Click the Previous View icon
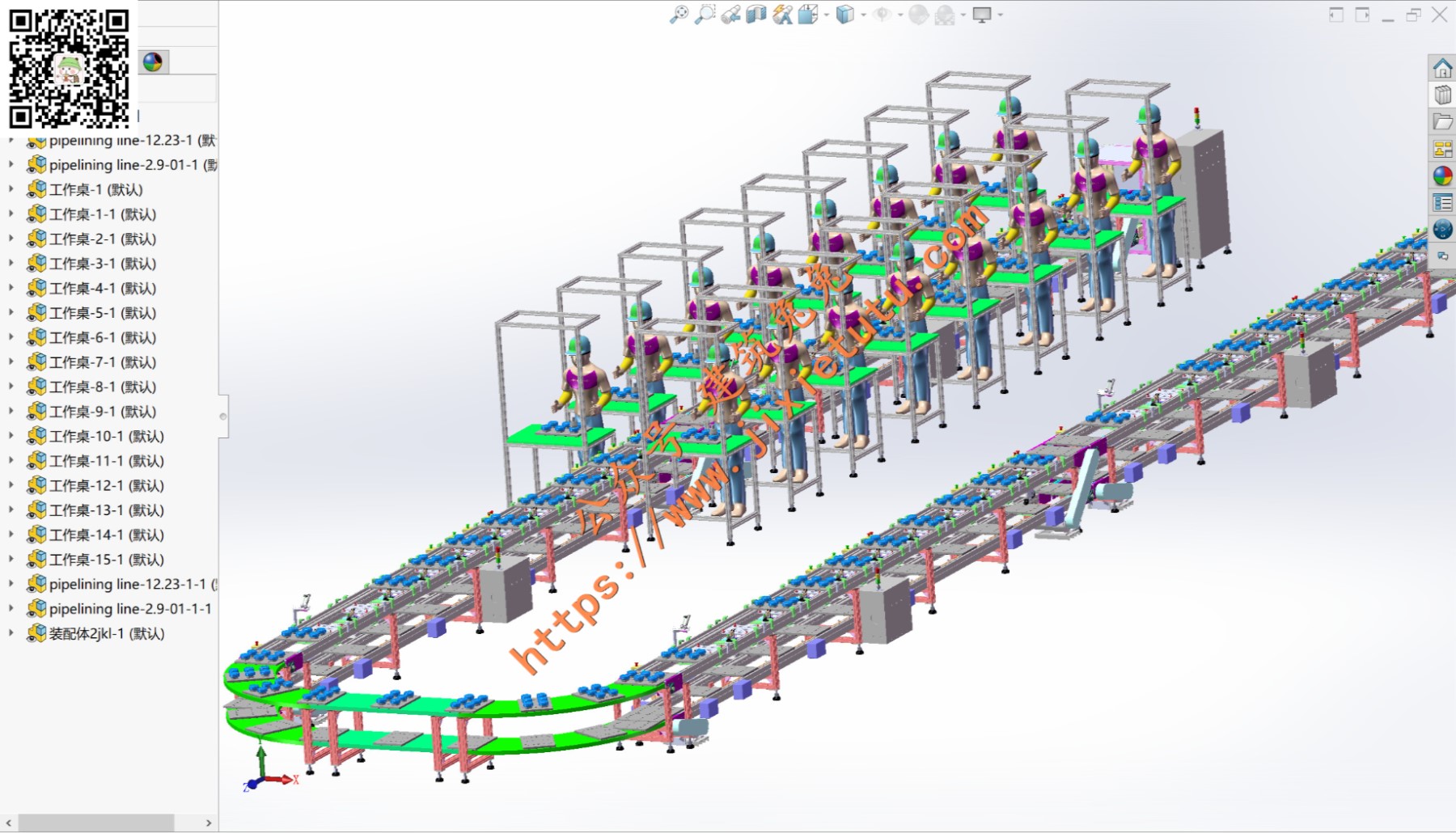The image size is (1456, 833). click(730, 15)
